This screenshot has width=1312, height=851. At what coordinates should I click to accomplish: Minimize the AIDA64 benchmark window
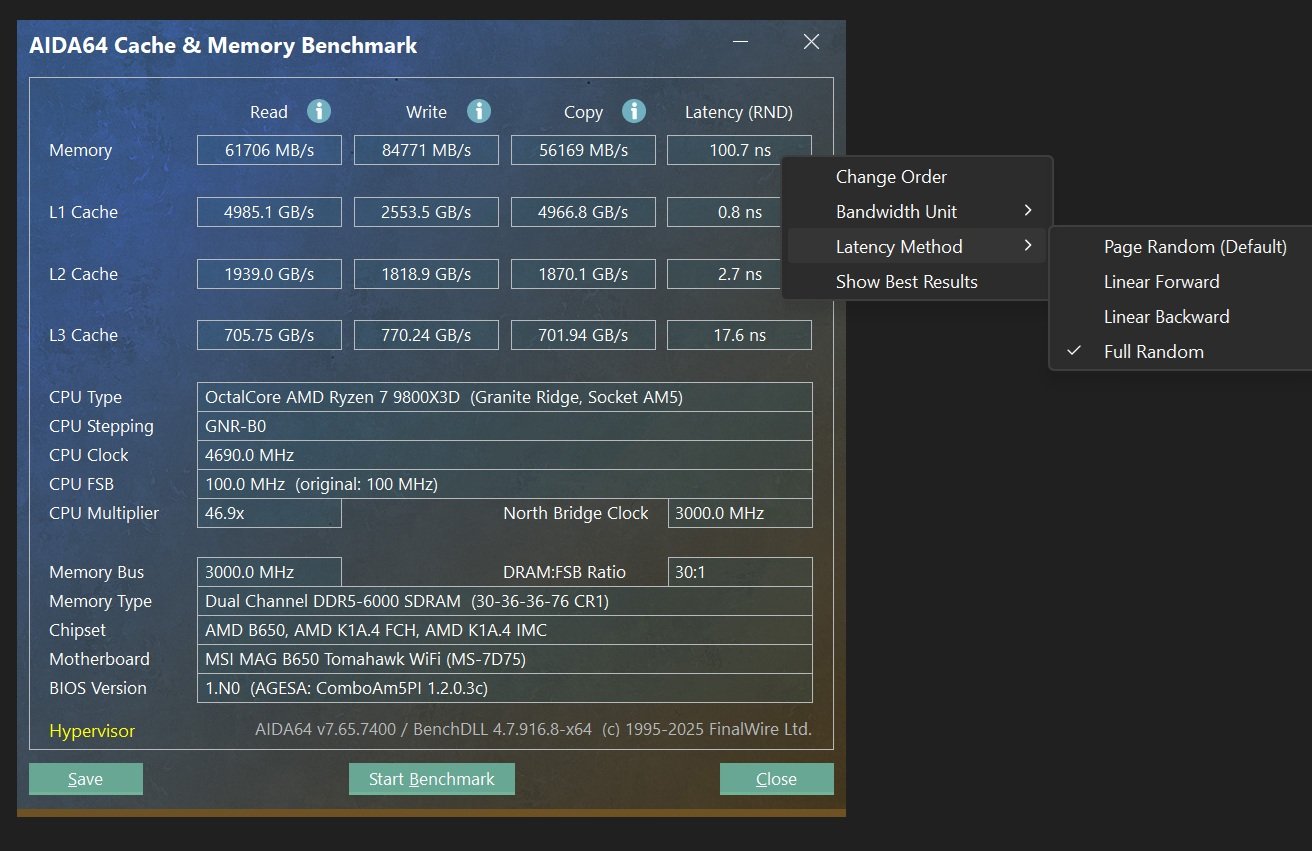click(741, 42)
